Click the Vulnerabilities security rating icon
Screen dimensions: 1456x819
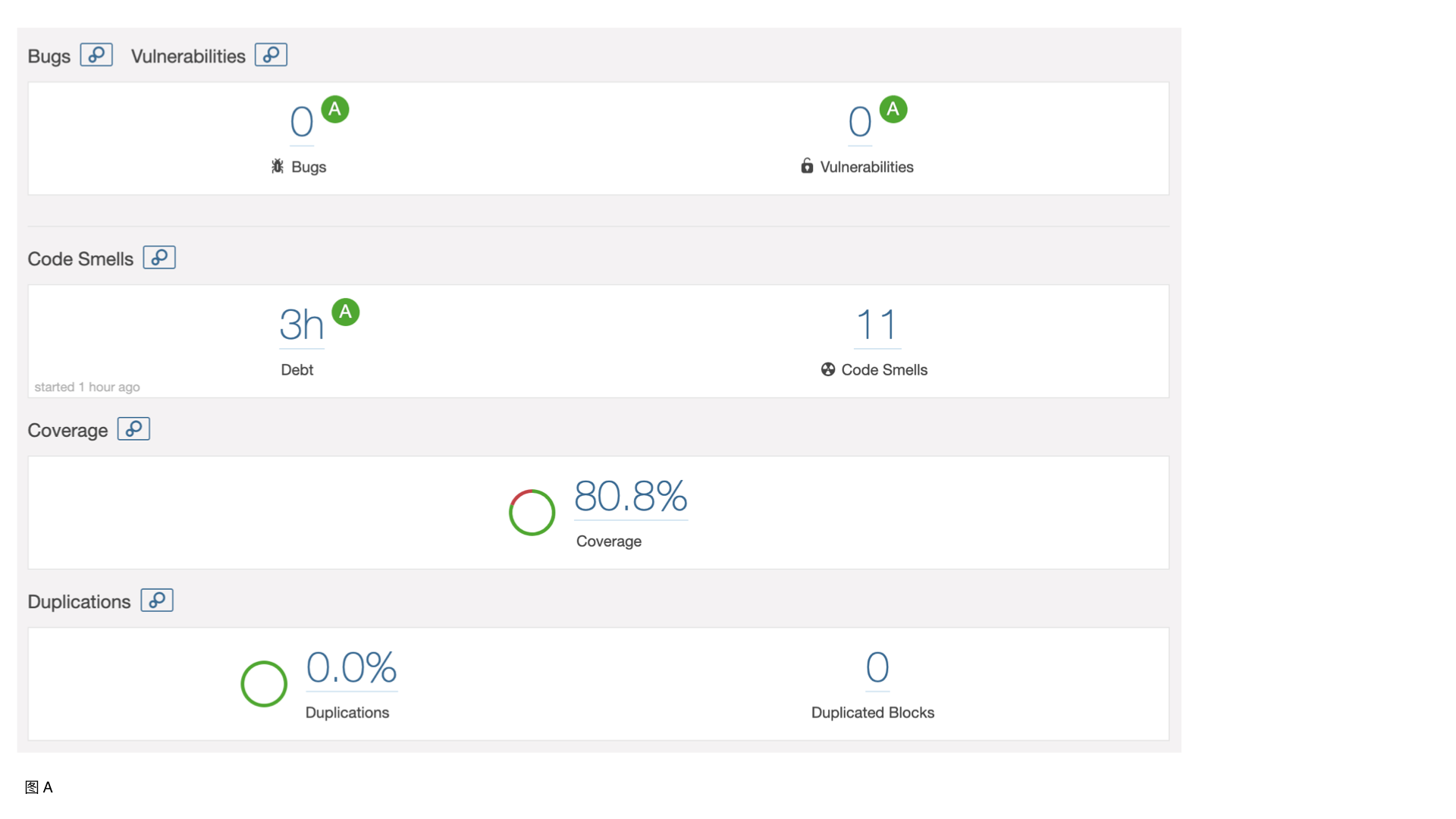tap(892, 109)
